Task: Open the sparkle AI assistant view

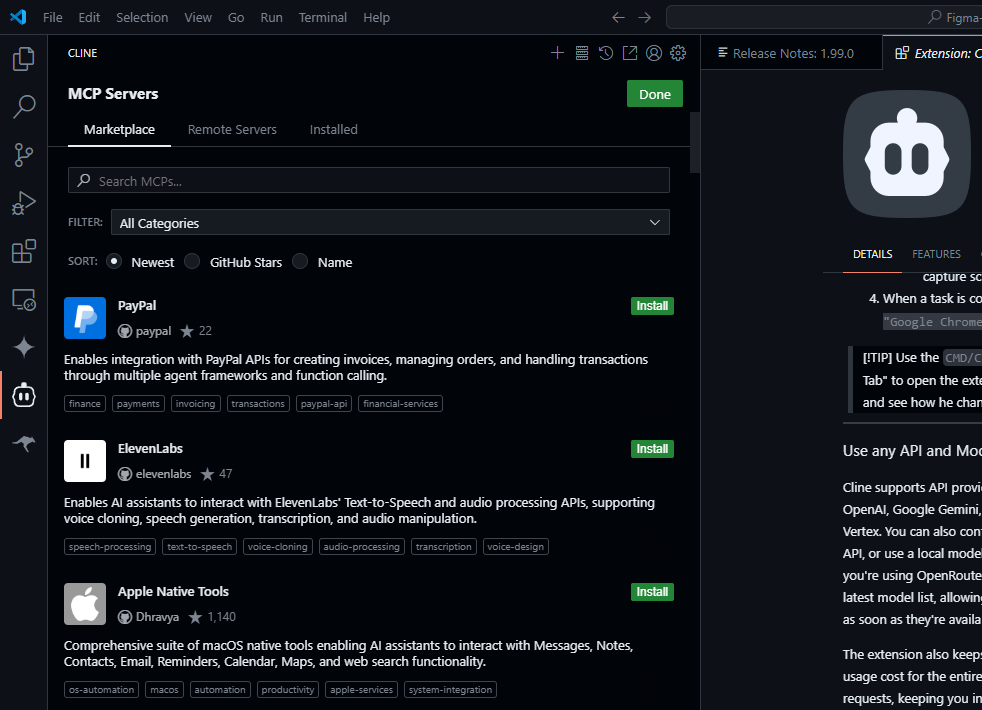Action: click(x=24, y=347)
